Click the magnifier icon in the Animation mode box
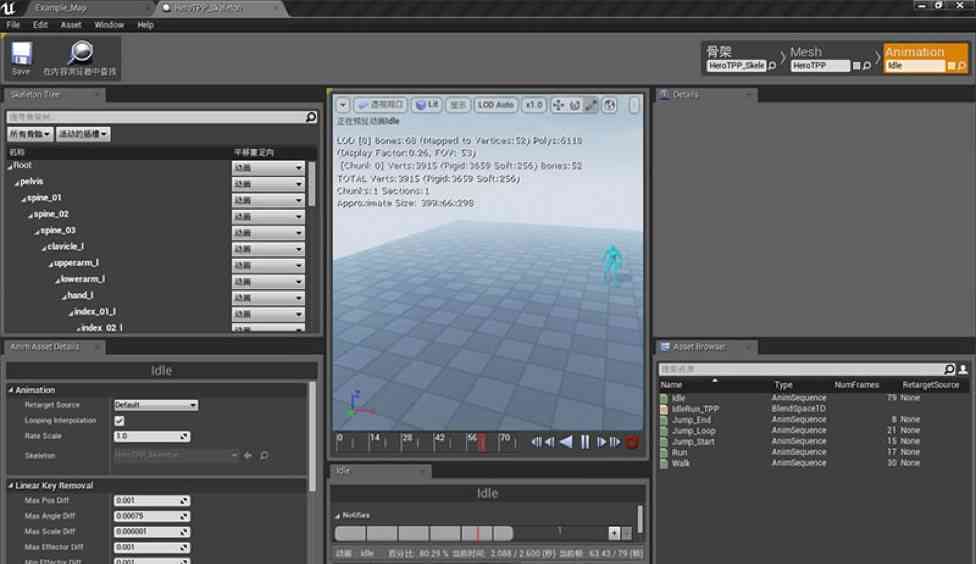This screenshot has width=976, height=564. (961, 65)
